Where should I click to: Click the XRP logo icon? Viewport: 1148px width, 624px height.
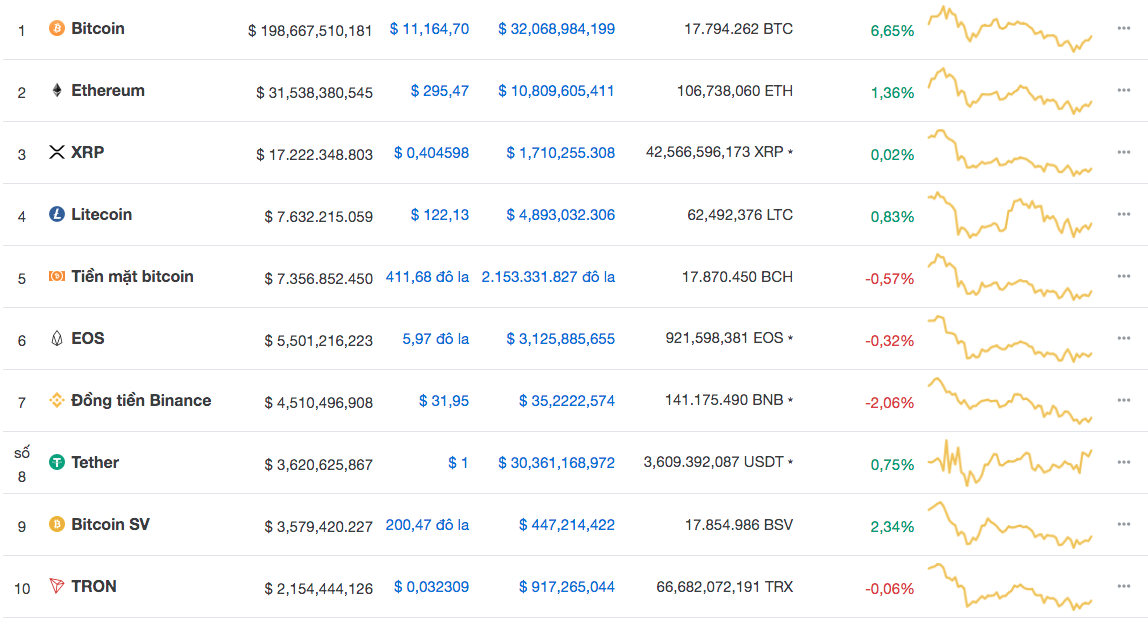click(x=57, y=153)
